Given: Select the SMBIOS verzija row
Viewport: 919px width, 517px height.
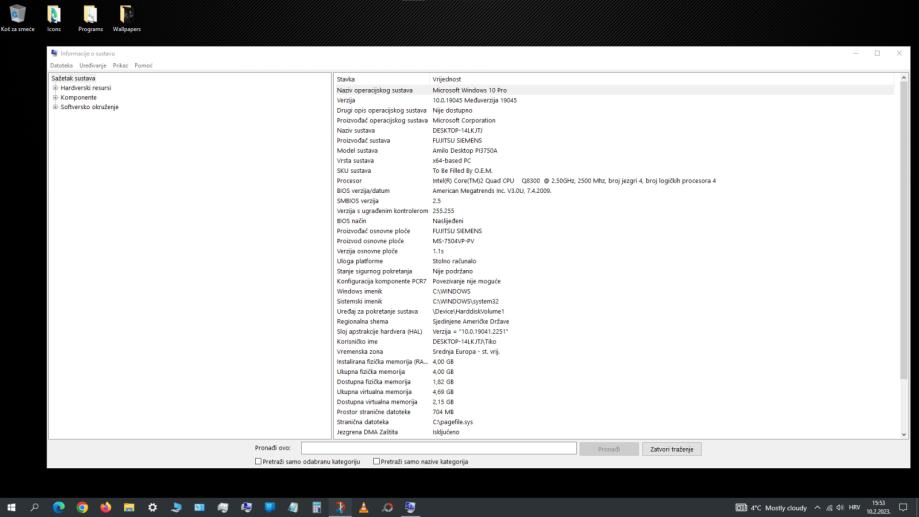Looking at the screenshot, I should click(x=615, y=200).
